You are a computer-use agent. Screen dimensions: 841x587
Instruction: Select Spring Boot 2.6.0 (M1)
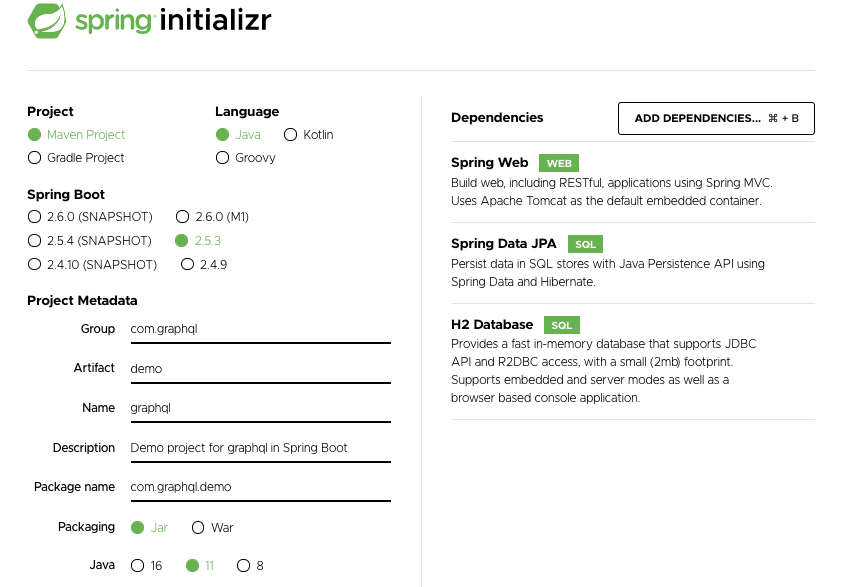pos(182,217)
